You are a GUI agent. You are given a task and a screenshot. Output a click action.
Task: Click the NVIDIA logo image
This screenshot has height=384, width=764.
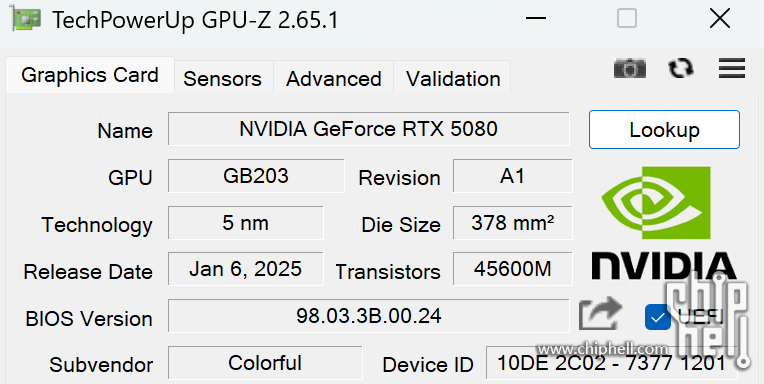[664, 223]
